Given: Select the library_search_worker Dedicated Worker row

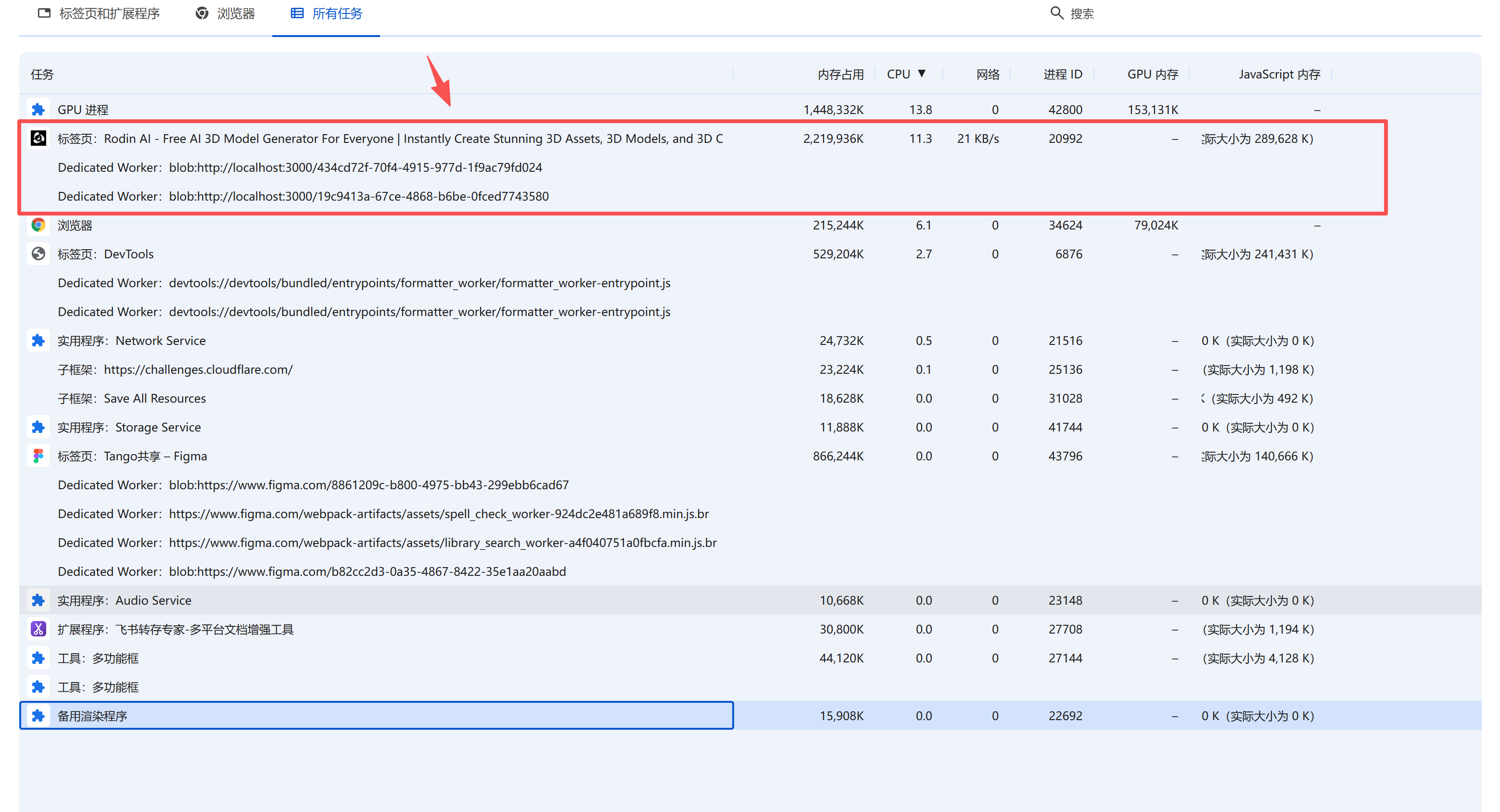Looking at the screenshot, I should 750,543.
